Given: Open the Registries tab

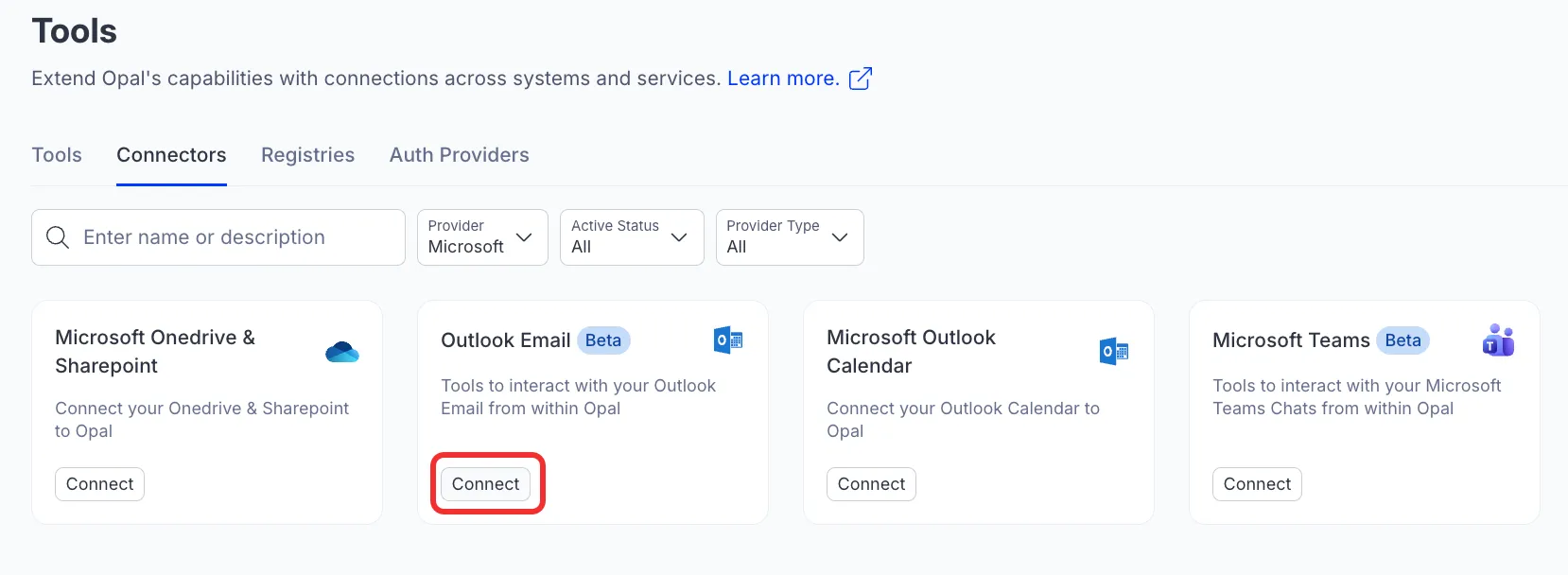Looking at the screenshot, I should pyautogui.click(x=308, y=155).
